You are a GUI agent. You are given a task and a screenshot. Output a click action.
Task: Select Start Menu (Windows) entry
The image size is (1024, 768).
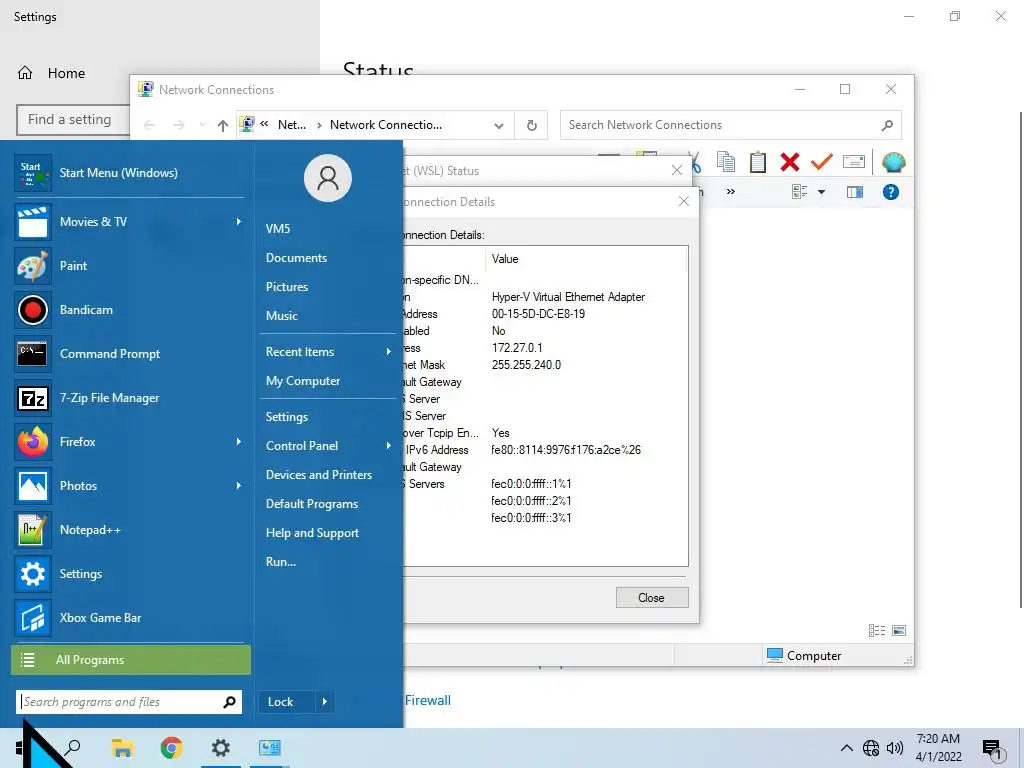129,172
